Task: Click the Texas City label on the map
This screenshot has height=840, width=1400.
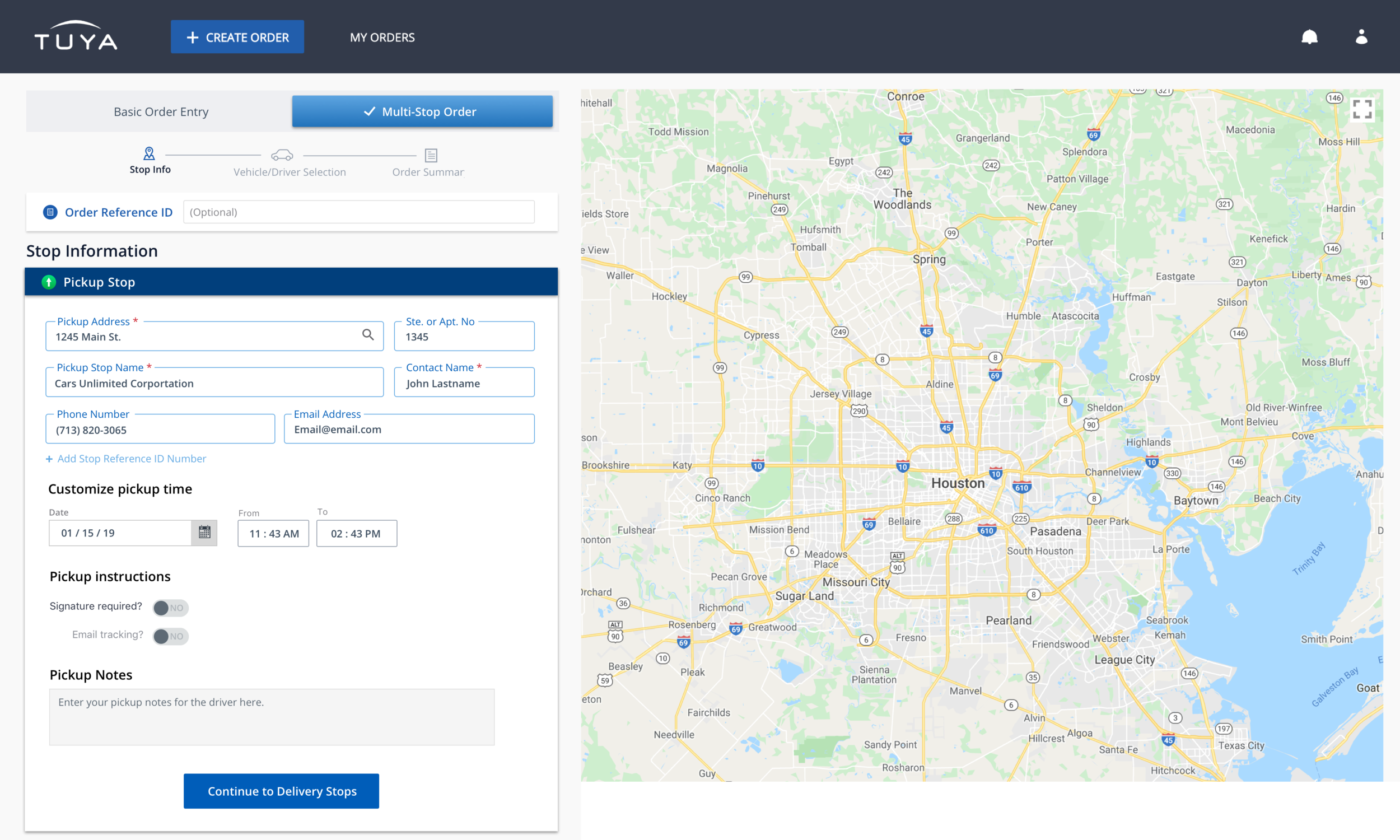Action: (1241, 745)
